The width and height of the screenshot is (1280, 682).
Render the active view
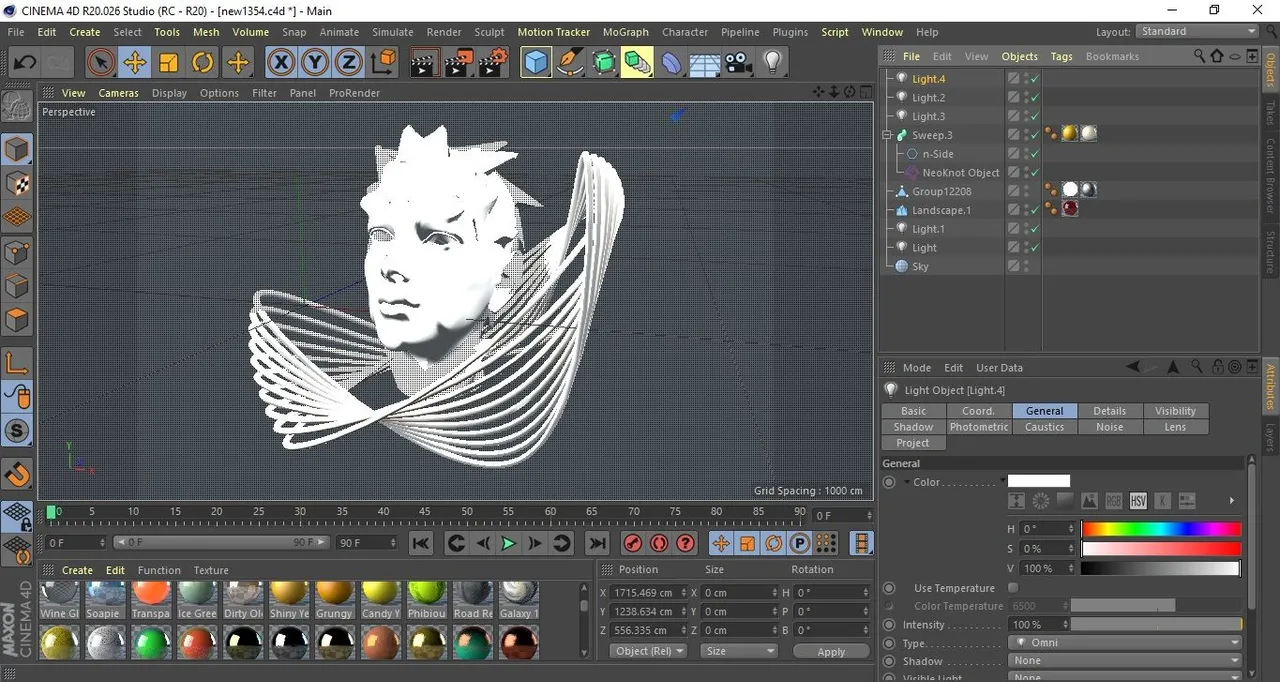pos(424,63)
